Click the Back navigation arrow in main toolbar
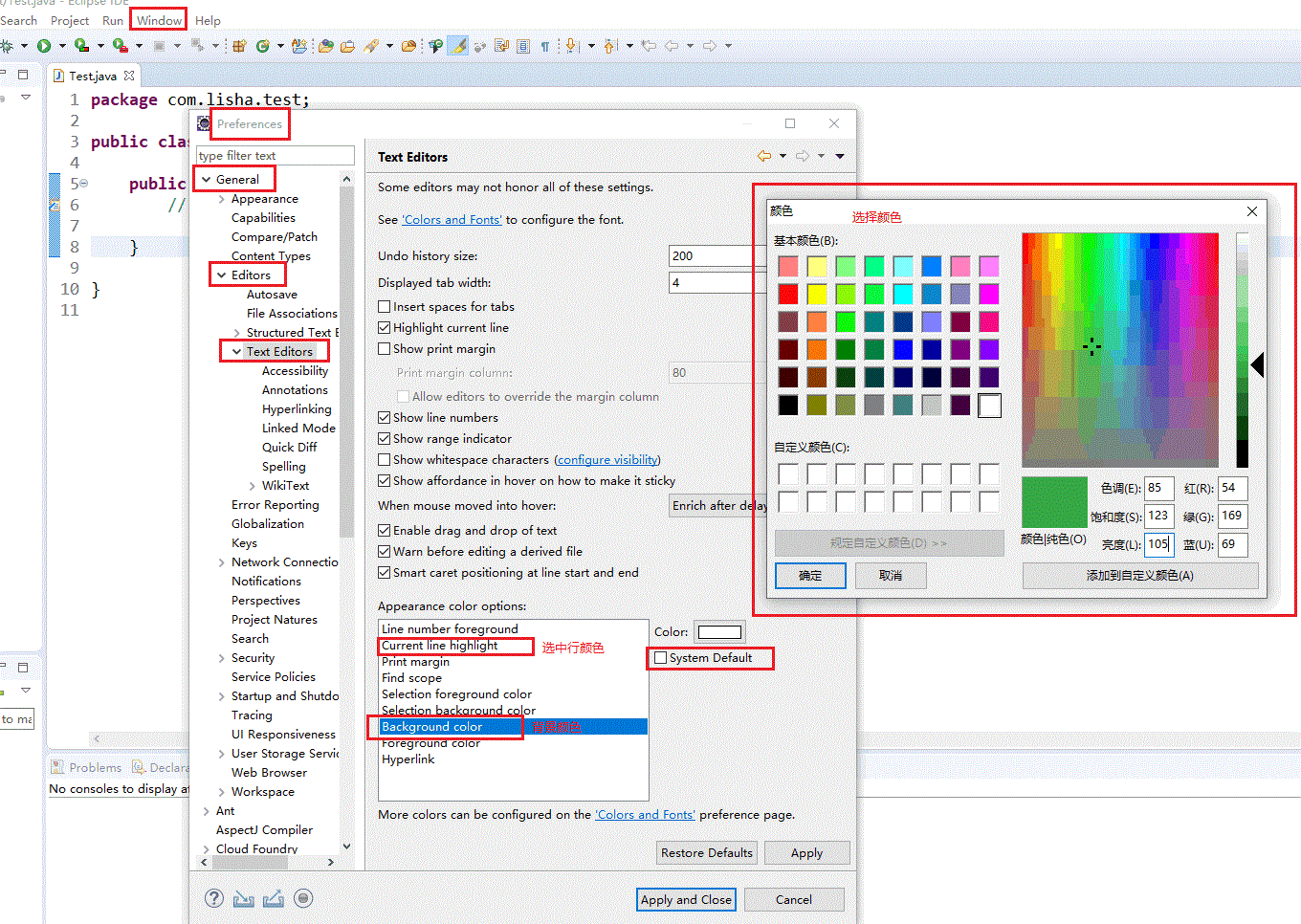This screenshot has width=1301, height=924. coord(672,45)
